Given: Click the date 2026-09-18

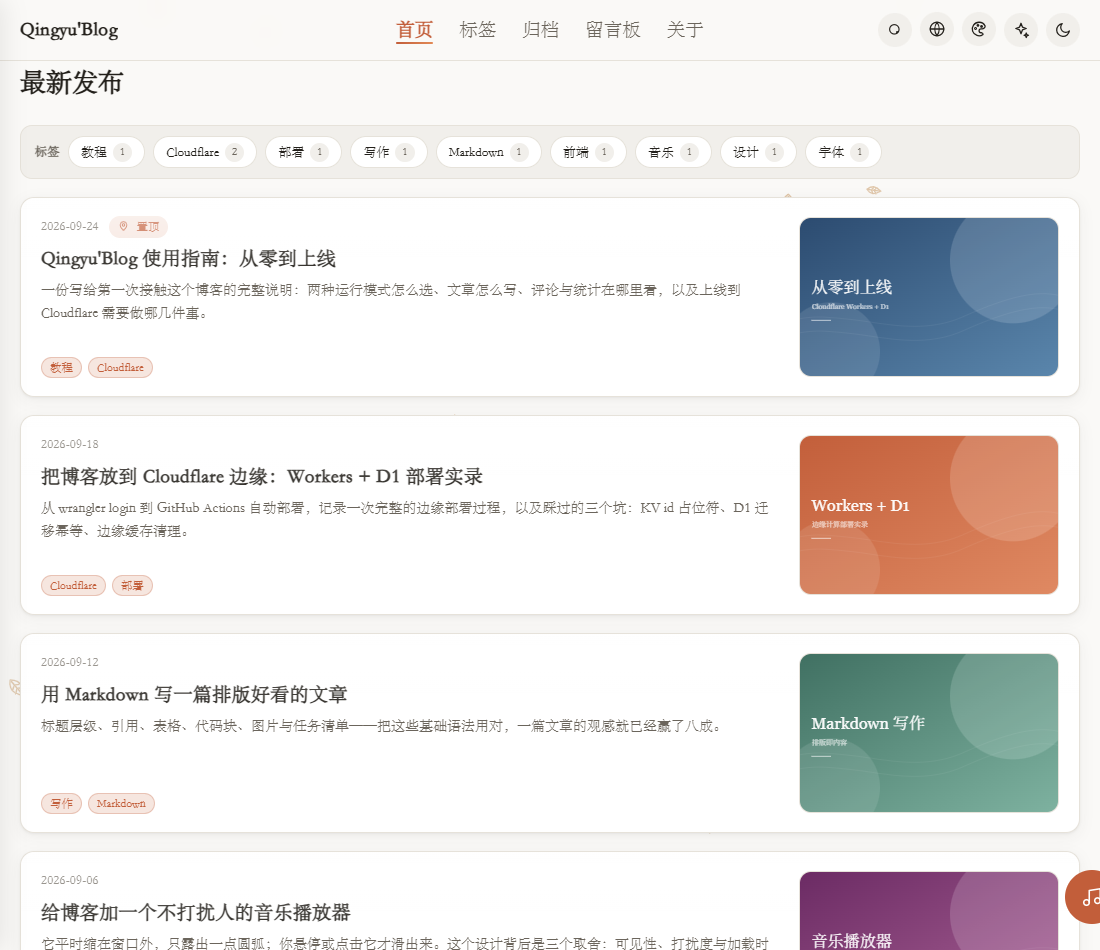Looking at the screenshot, I should [69, 444].
